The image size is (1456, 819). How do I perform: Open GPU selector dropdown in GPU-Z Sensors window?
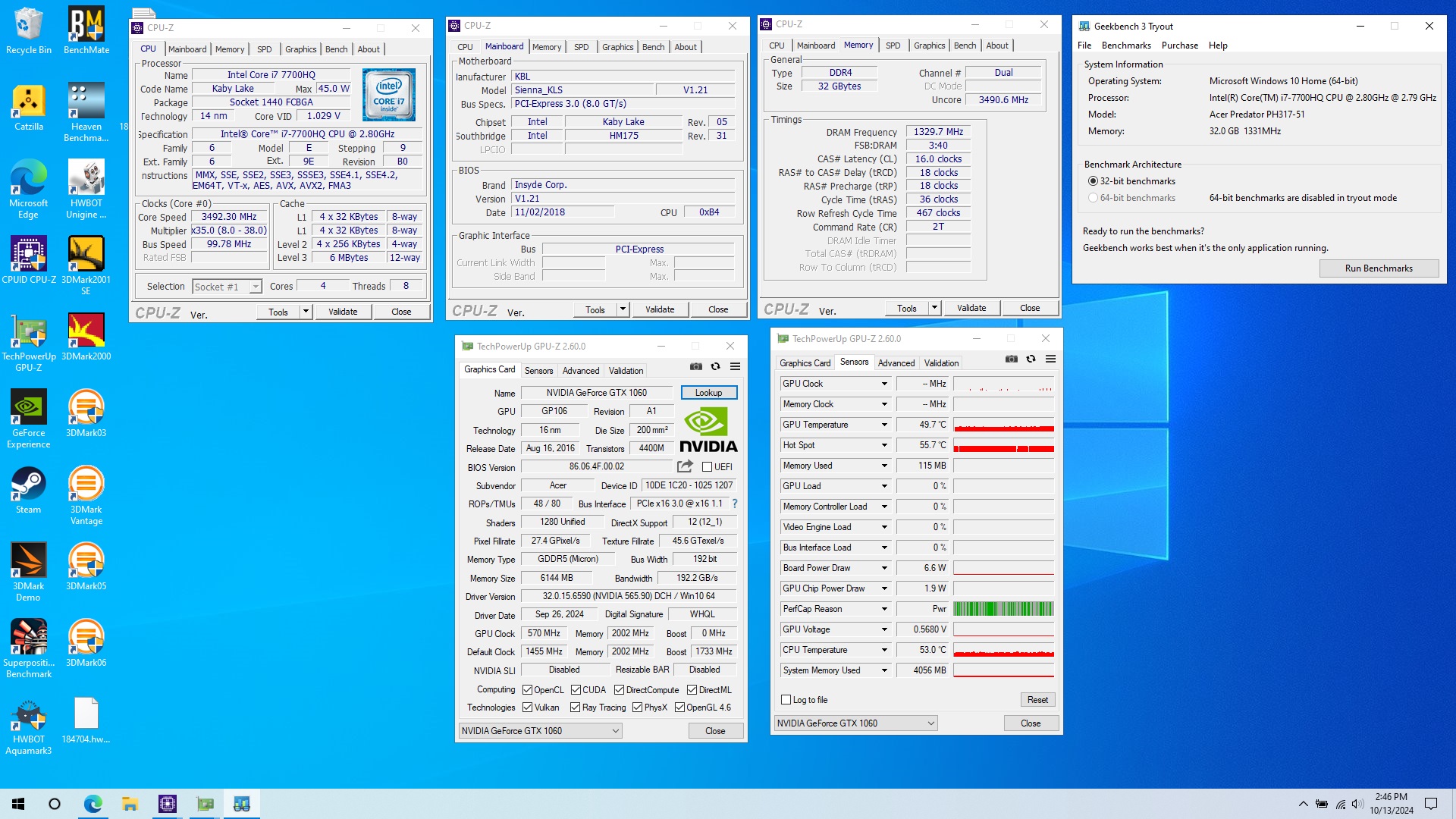855,723
